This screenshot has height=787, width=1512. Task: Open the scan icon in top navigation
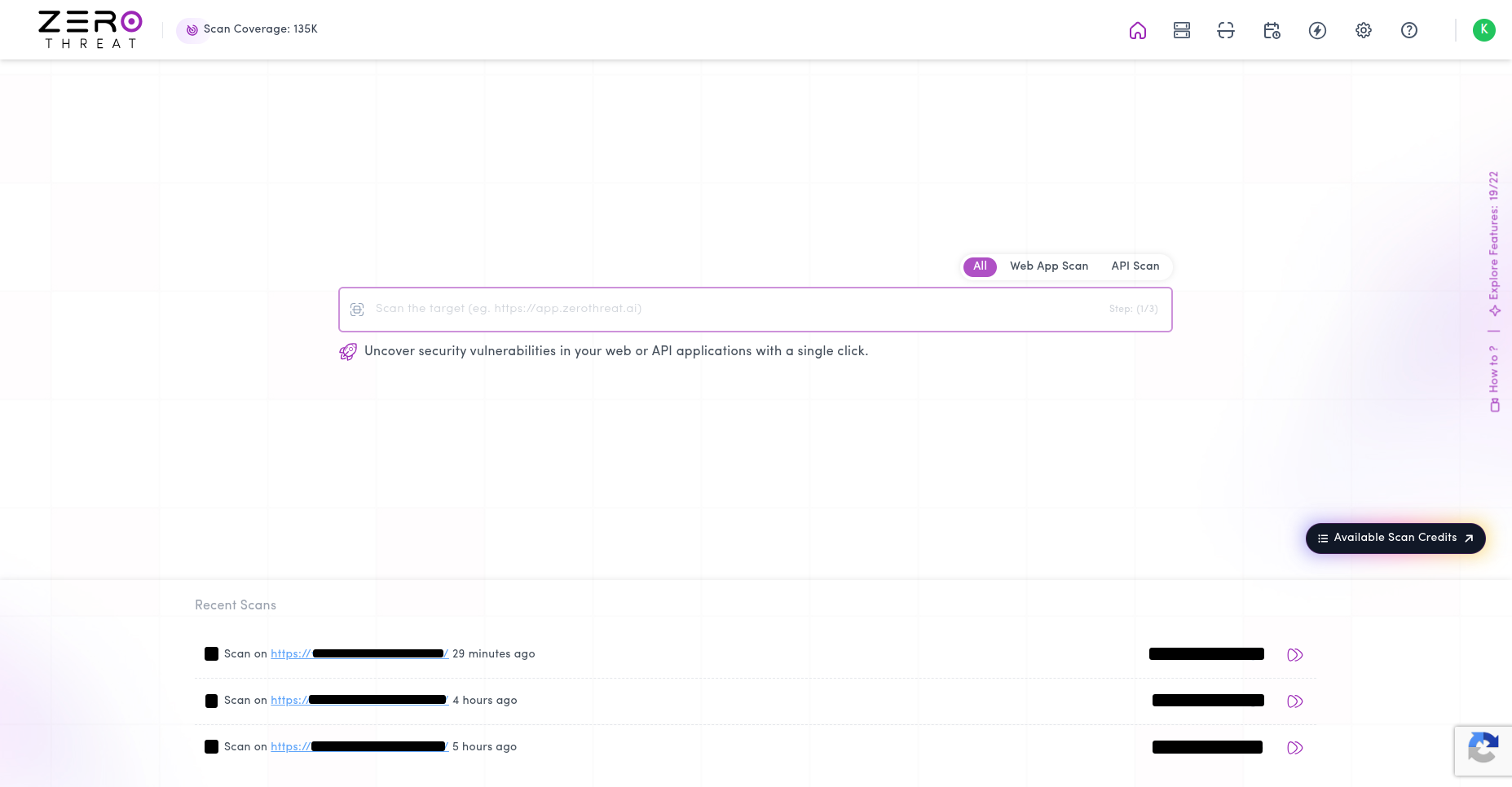pyautogui.click(x=1226, y=30)
